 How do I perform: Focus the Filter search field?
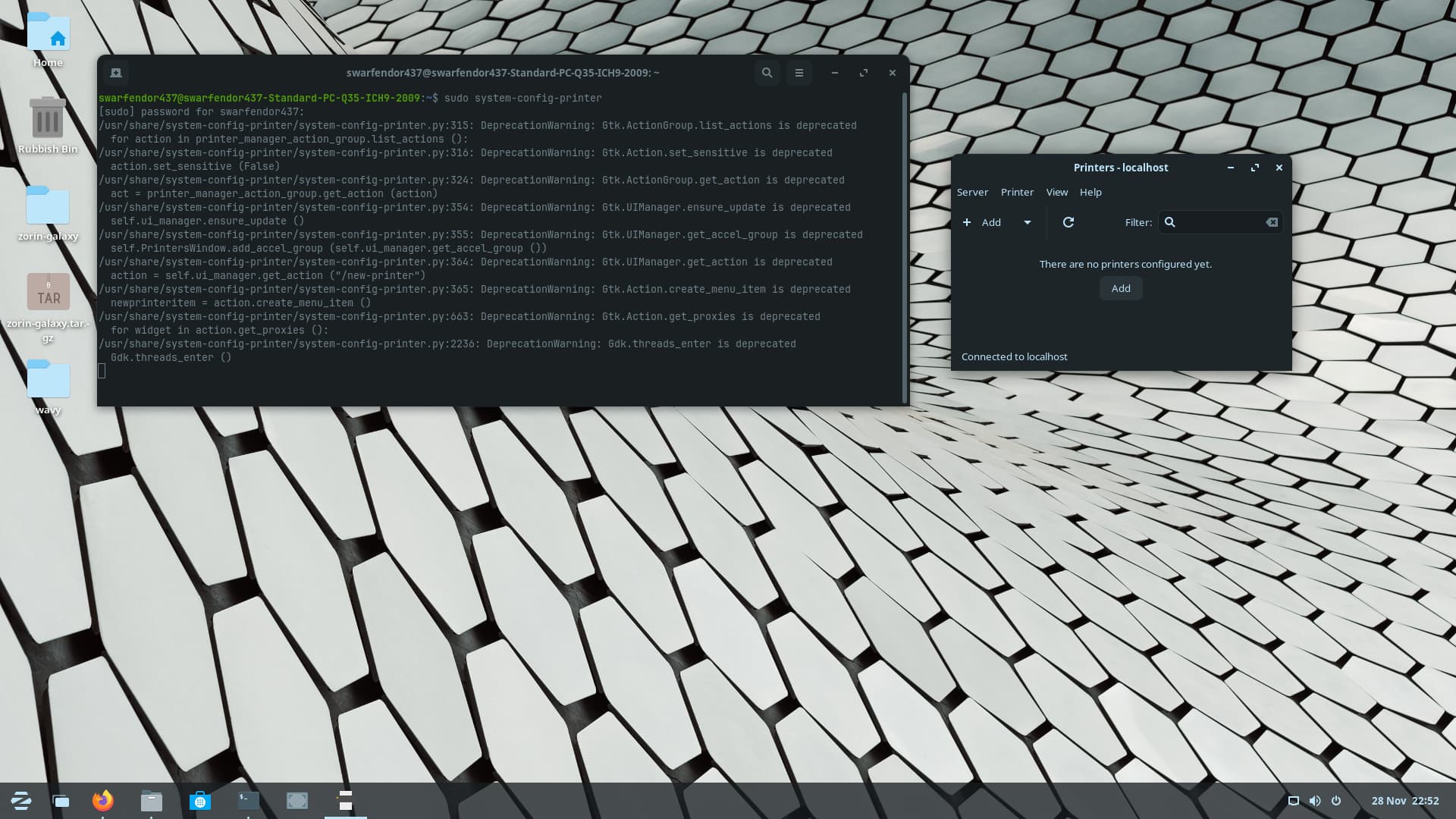point(1217,222)
